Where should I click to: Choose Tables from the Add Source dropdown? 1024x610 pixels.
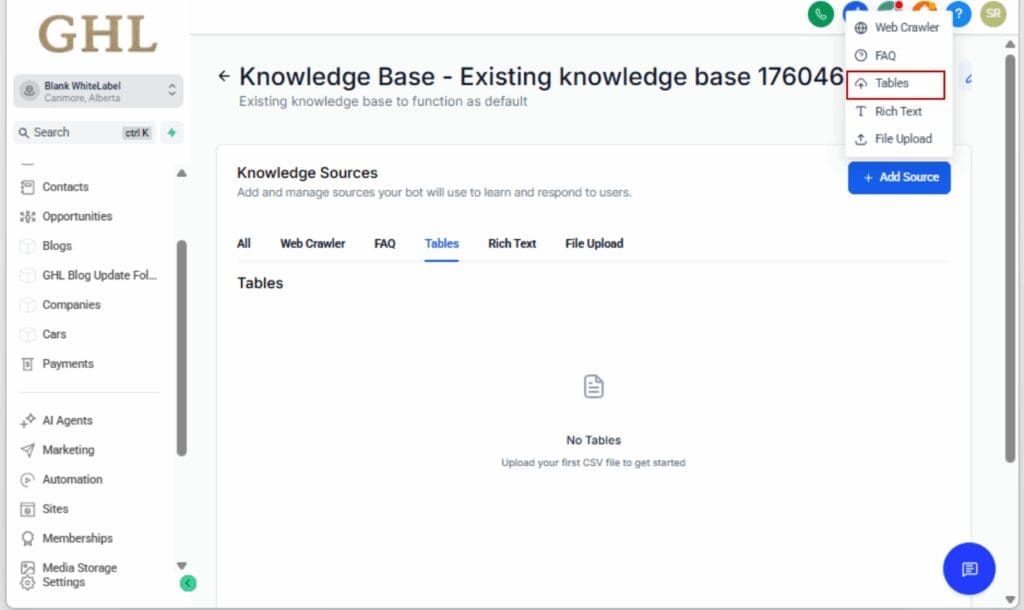[896, 84]
